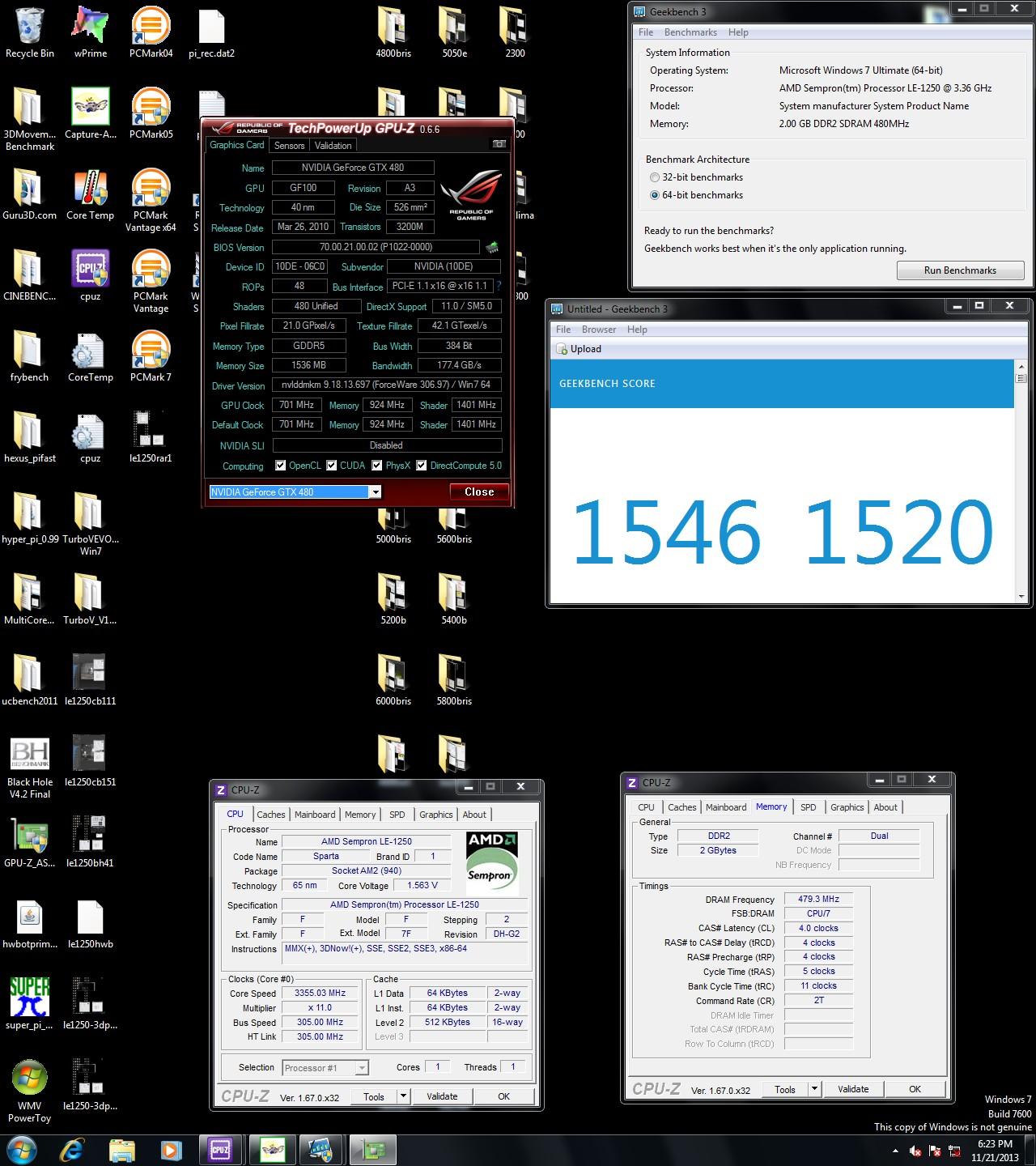Click the Run Benchmarks button
Viewport: 1036px width, 1166px height.
pos(960,270)
